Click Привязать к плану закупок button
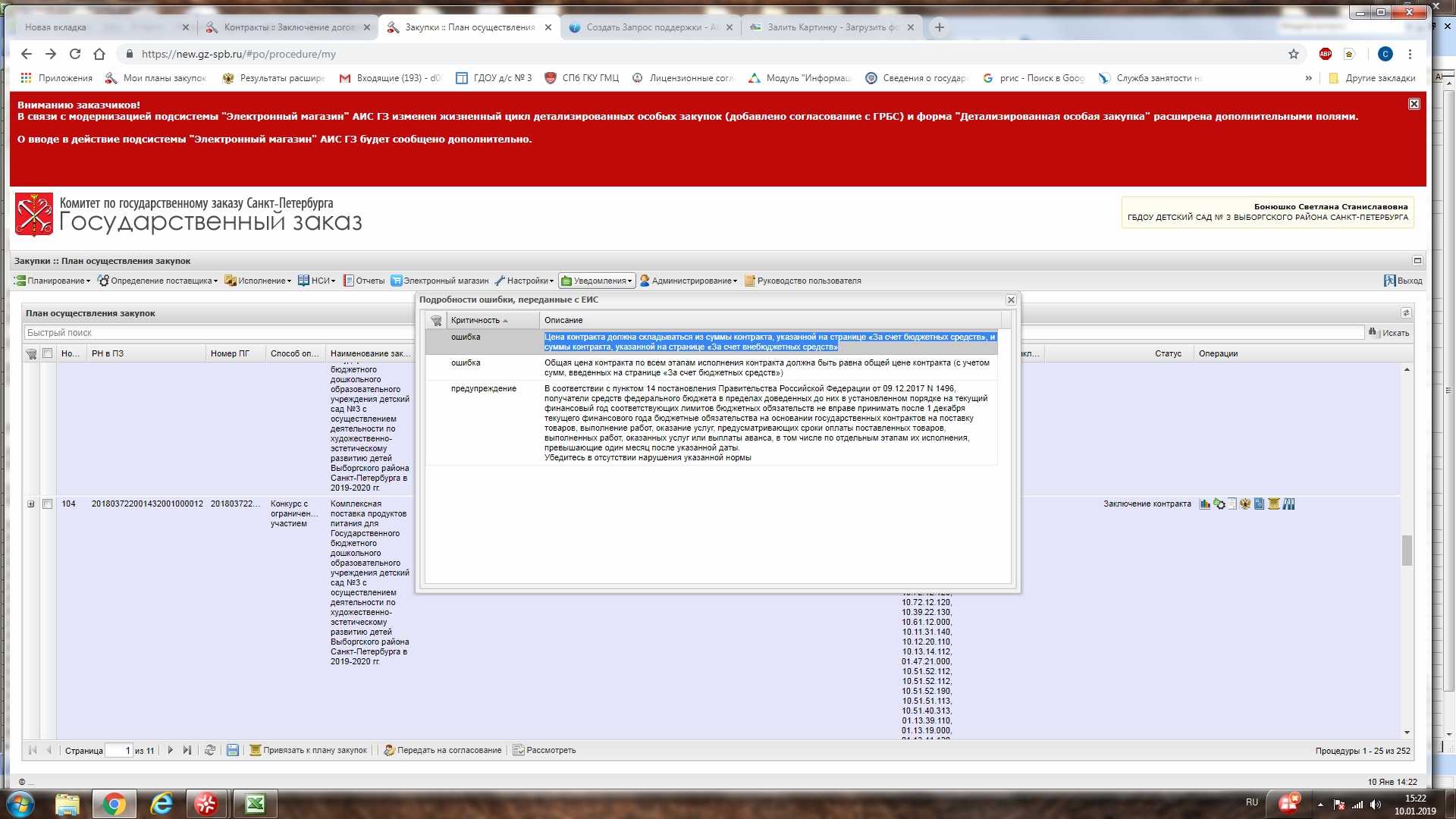This screenshot has width=1456, height=819. (309, 751)
